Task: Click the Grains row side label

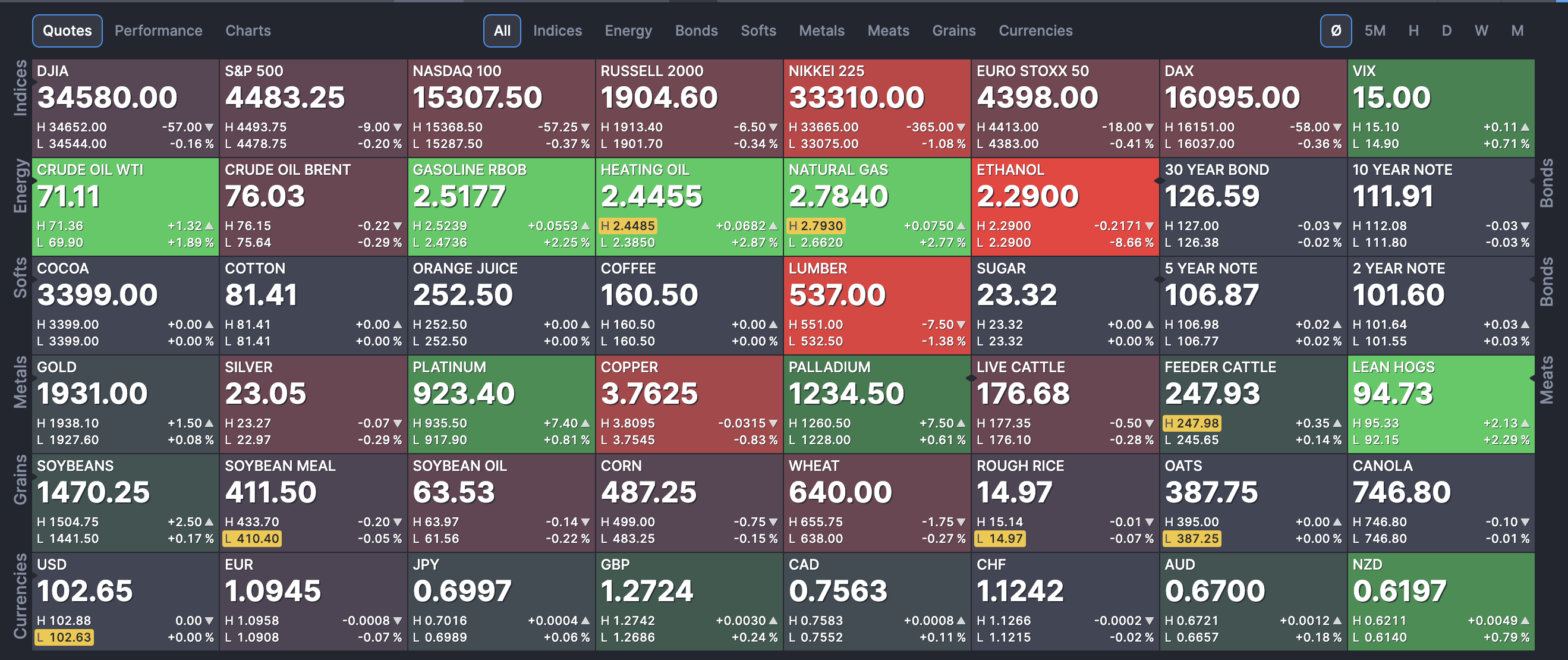Action: coord(20,480)
